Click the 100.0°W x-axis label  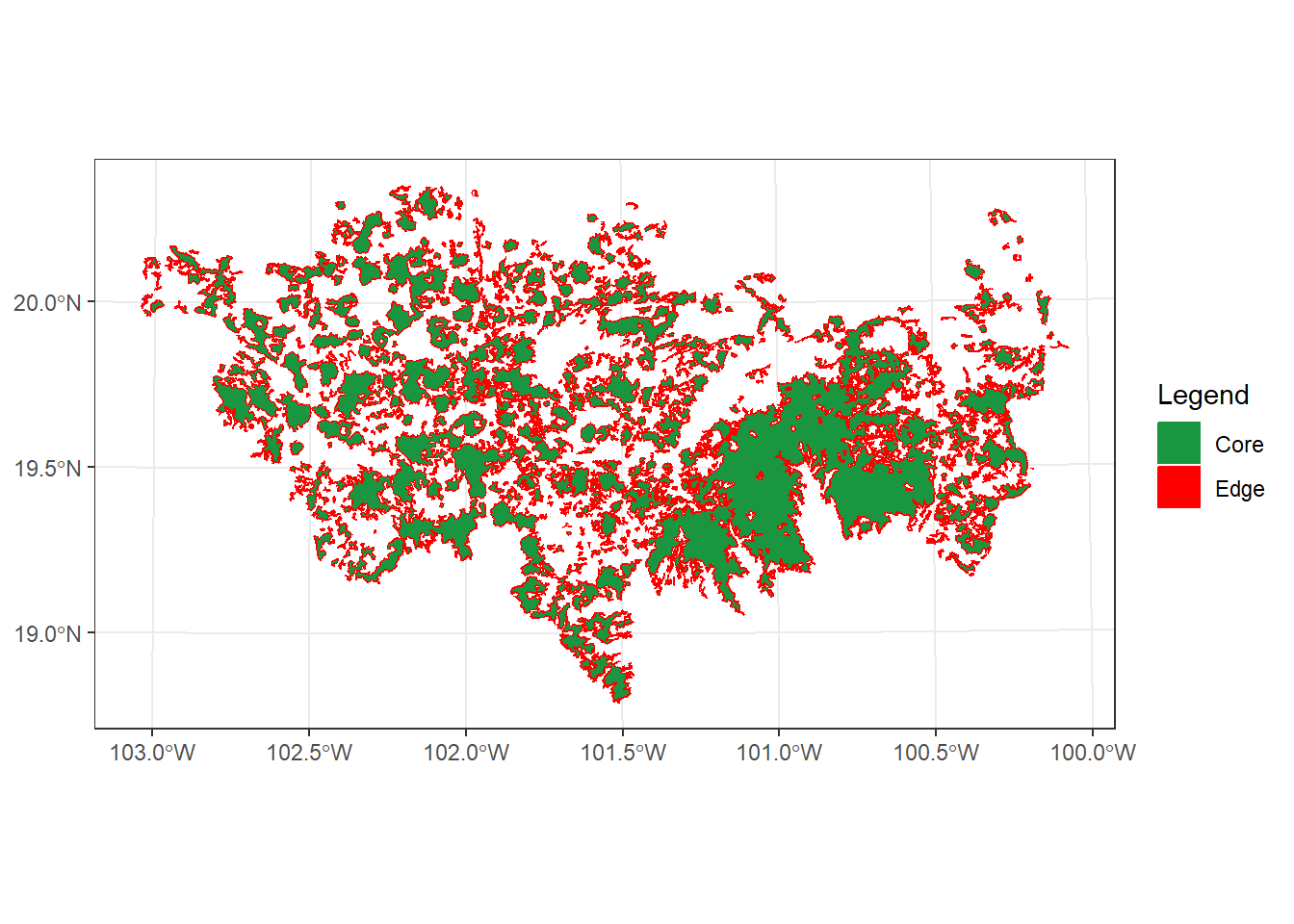pos(1093,753)
